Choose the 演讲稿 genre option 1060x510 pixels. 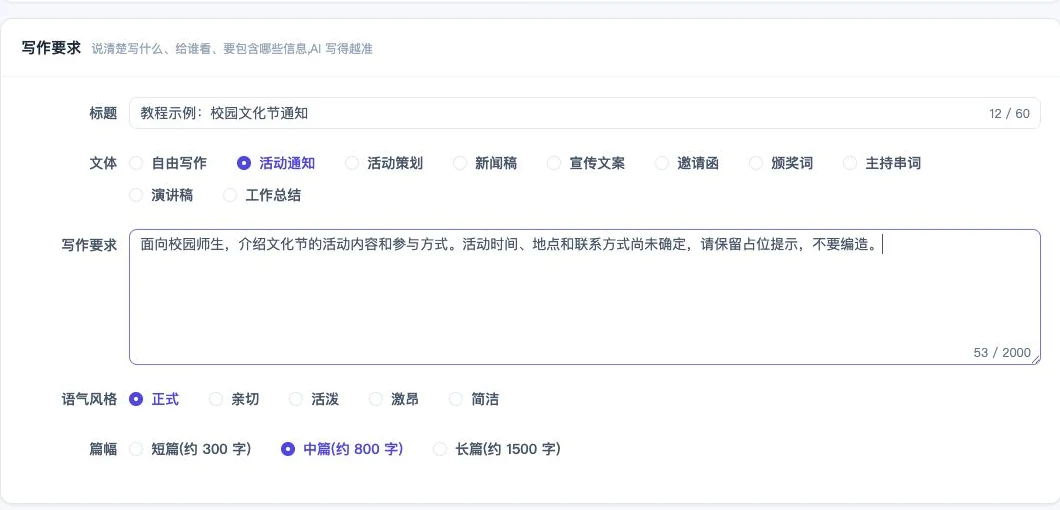pos(162,195)
